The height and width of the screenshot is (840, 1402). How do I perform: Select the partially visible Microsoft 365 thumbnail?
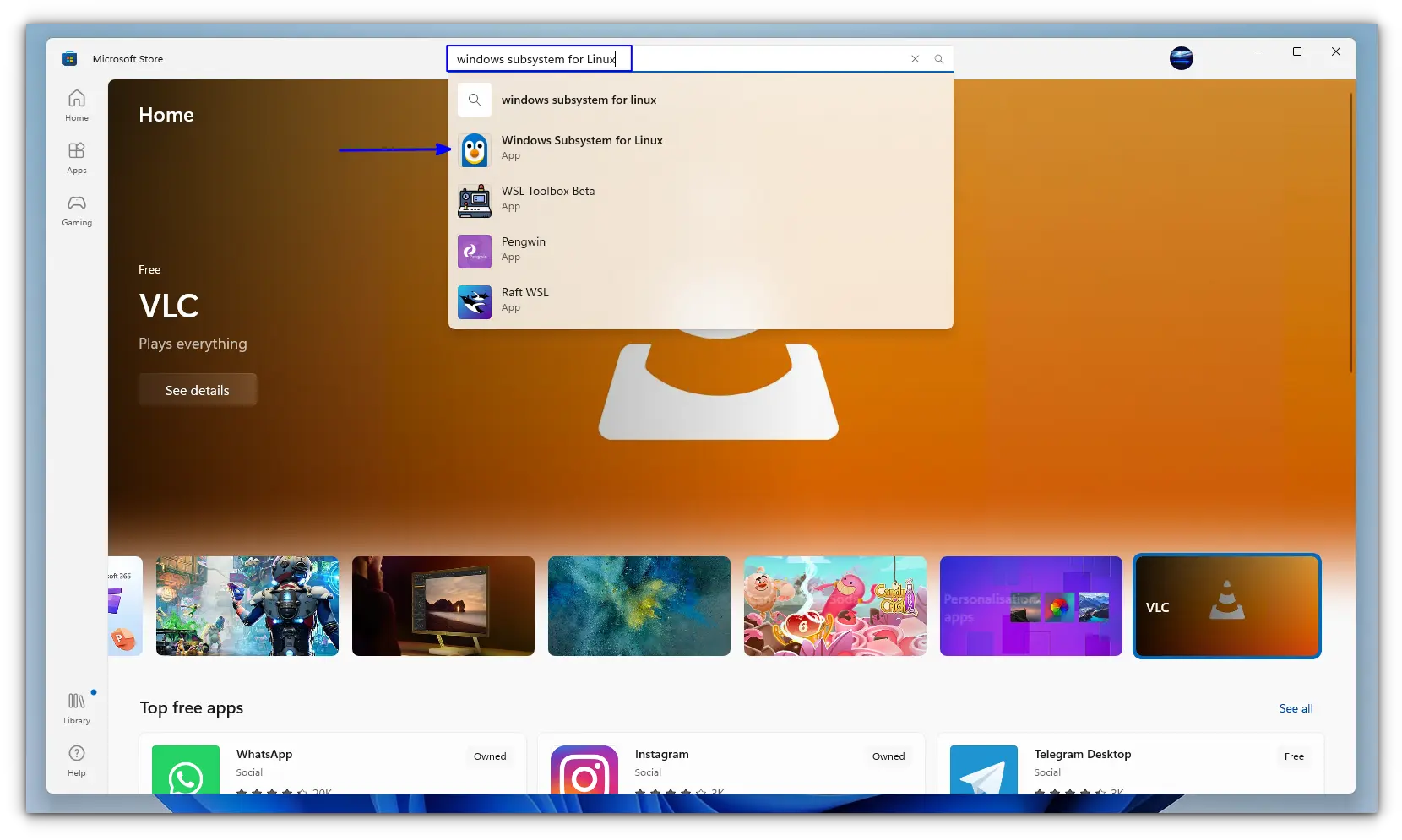click(125, 606)
